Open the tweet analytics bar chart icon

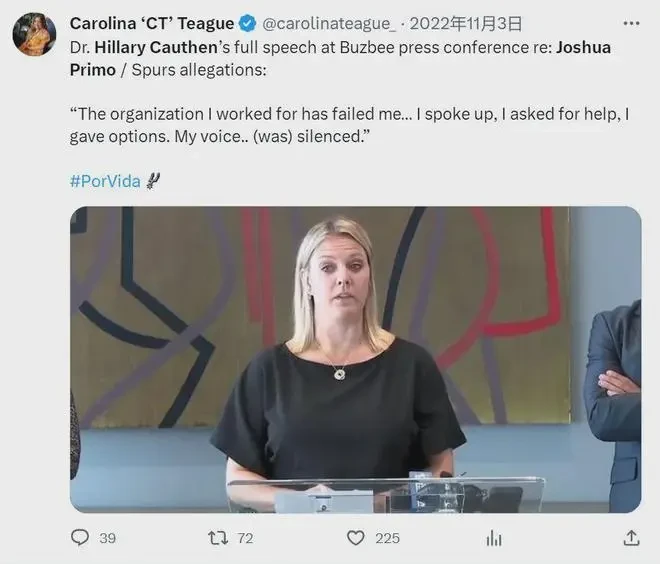pyautogui.click(x=494, y=538)
